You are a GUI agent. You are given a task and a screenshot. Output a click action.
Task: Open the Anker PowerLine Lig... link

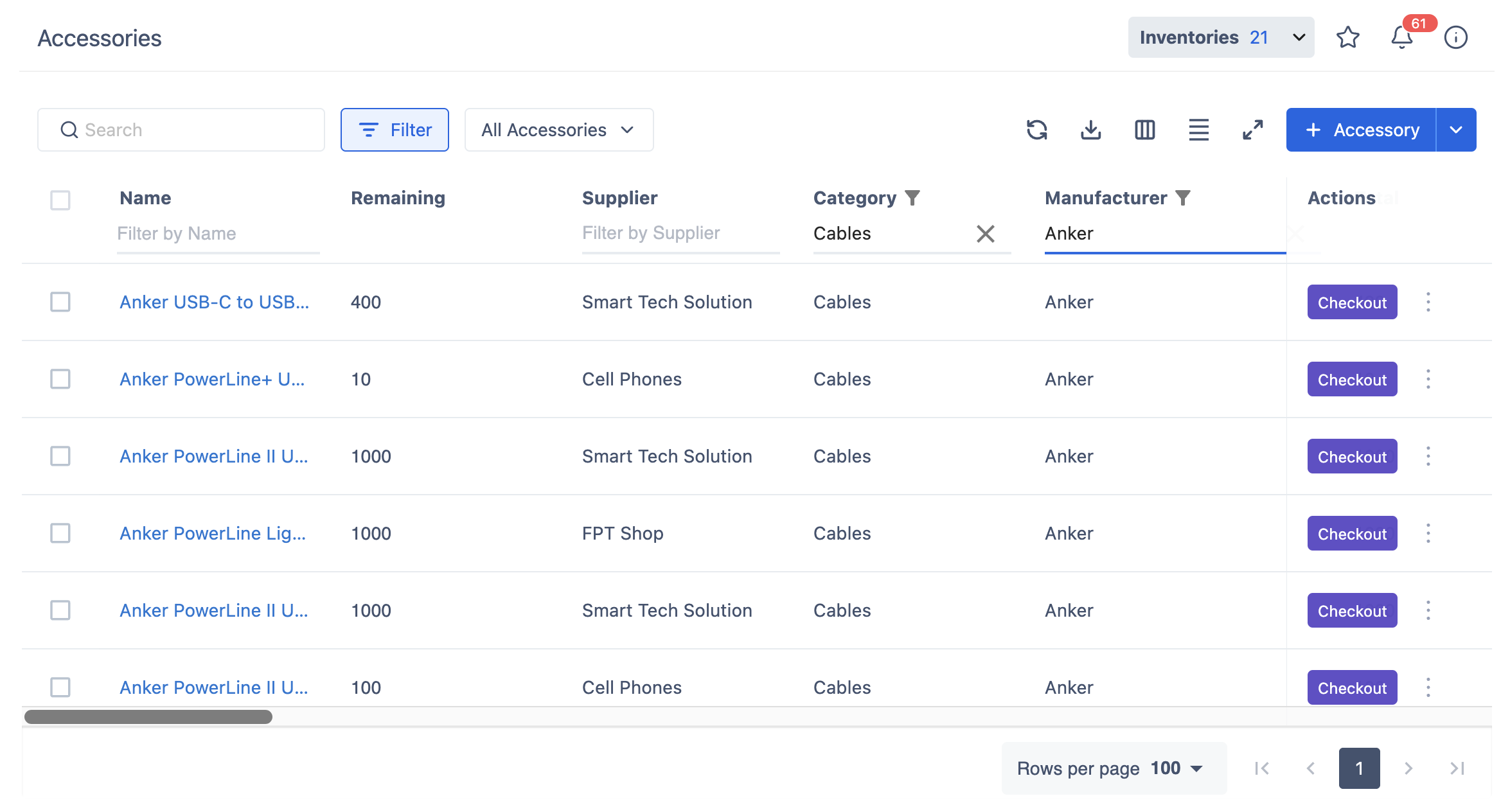coord(212,533)
